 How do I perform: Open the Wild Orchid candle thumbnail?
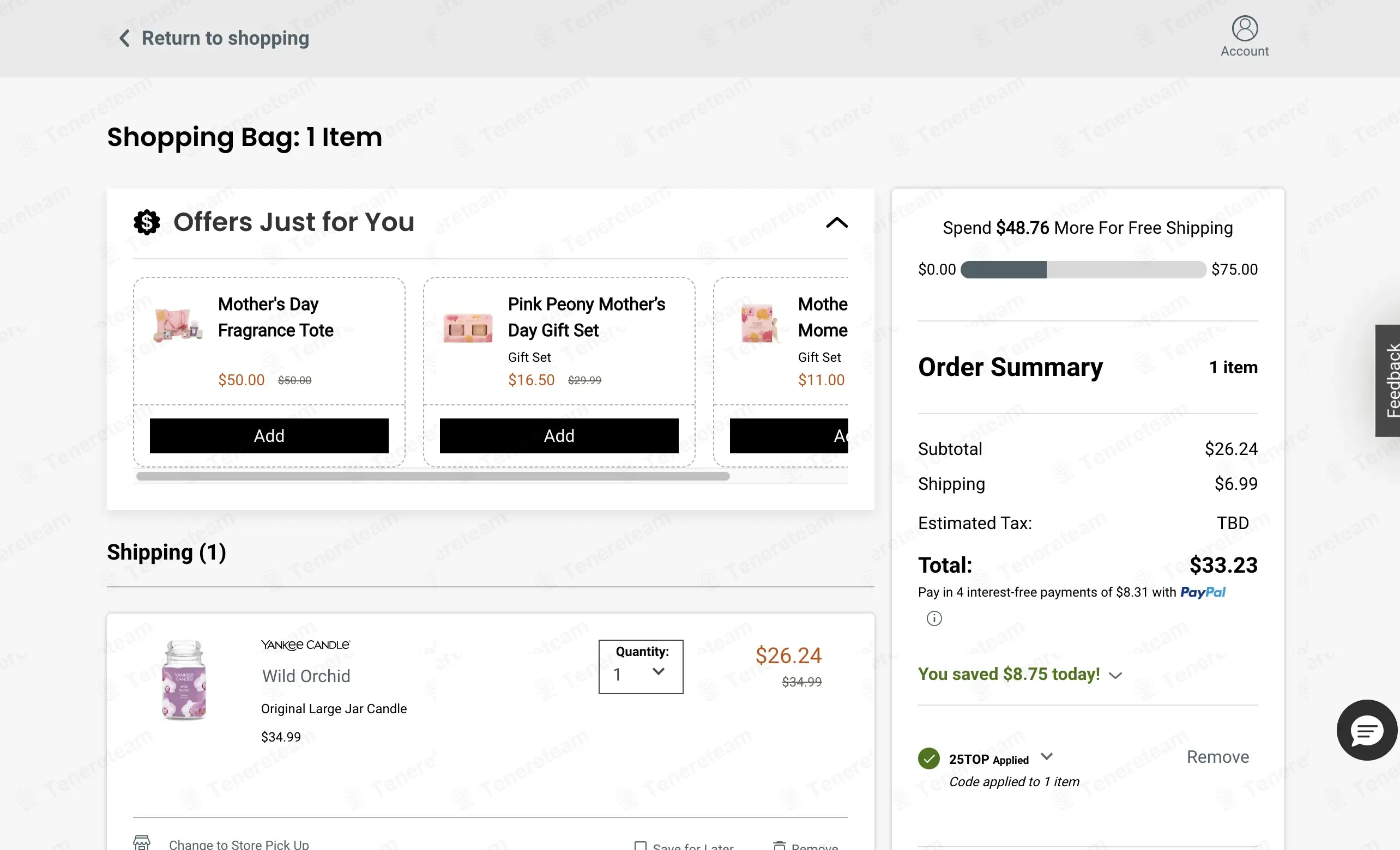184,680
